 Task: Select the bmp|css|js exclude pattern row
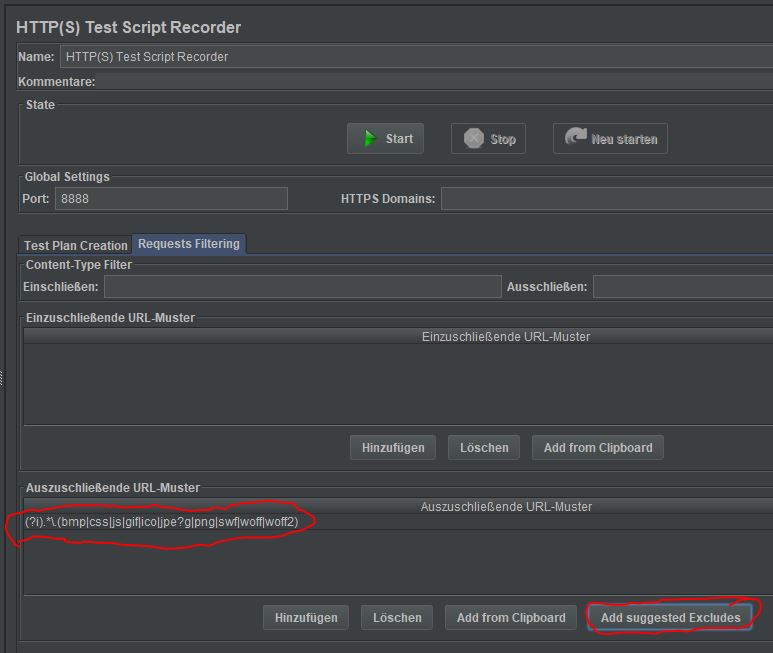click(162, 522)
